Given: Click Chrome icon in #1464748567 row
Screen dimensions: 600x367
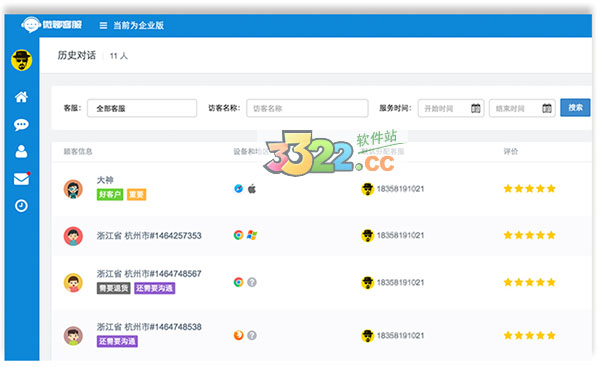Looking at the screenshot, I should (238, 282).
